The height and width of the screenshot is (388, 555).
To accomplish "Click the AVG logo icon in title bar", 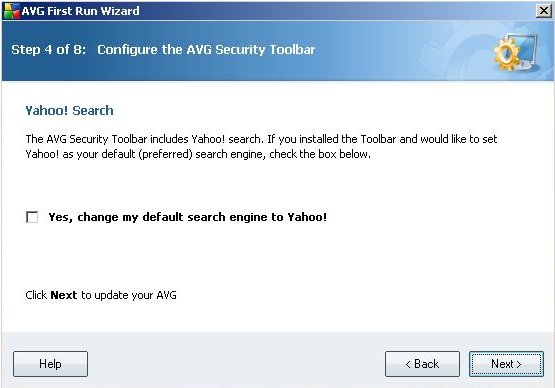I will [11, 11].
